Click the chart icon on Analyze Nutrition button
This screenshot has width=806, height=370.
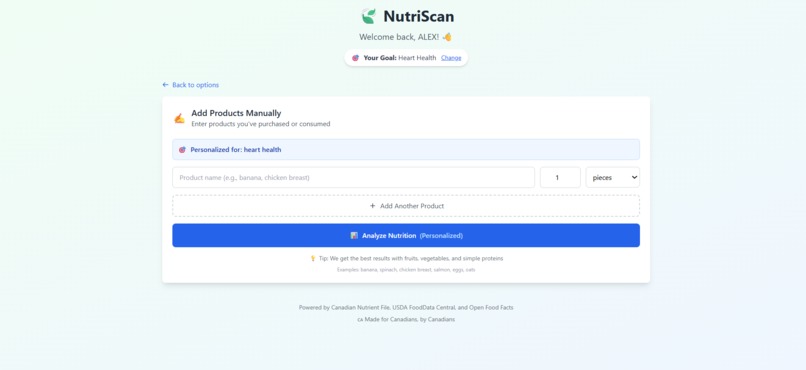pos(354,235)
